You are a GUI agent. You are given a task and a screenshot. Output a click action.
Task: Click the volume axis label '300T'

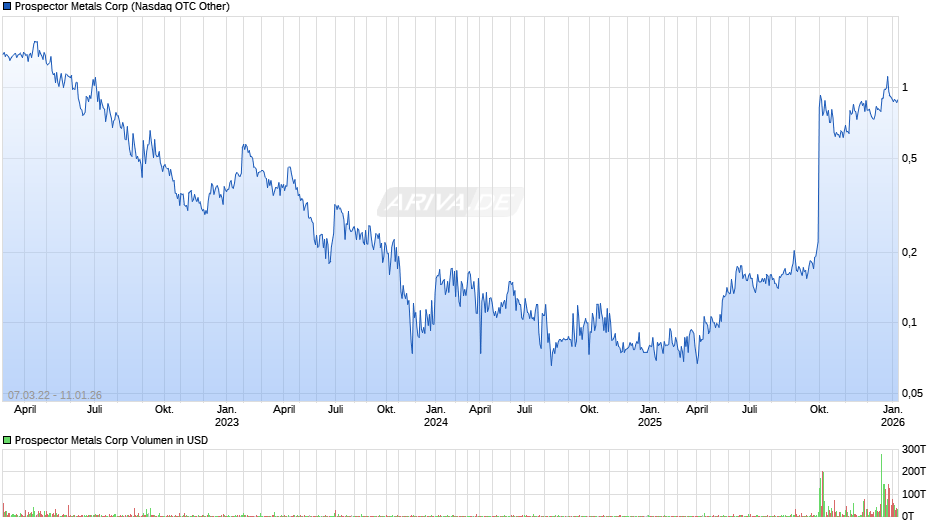914,449
